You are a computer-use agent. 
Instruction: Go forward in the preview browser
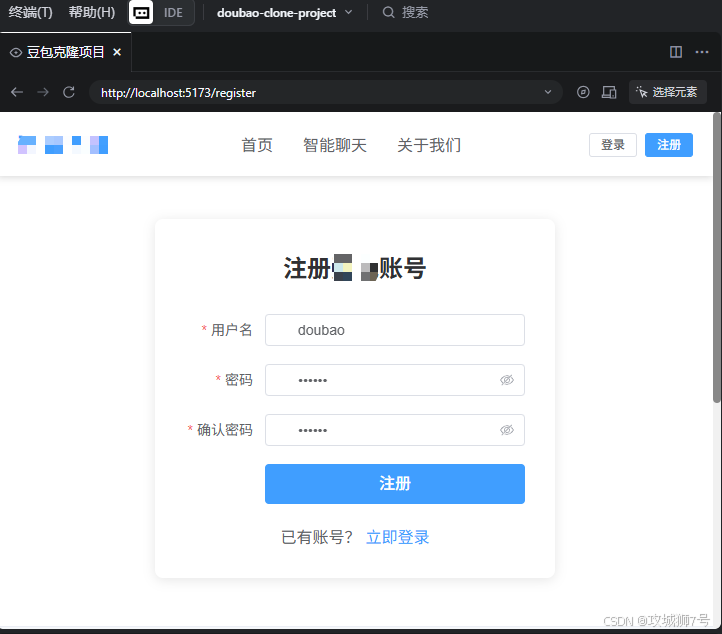point(43,92)
